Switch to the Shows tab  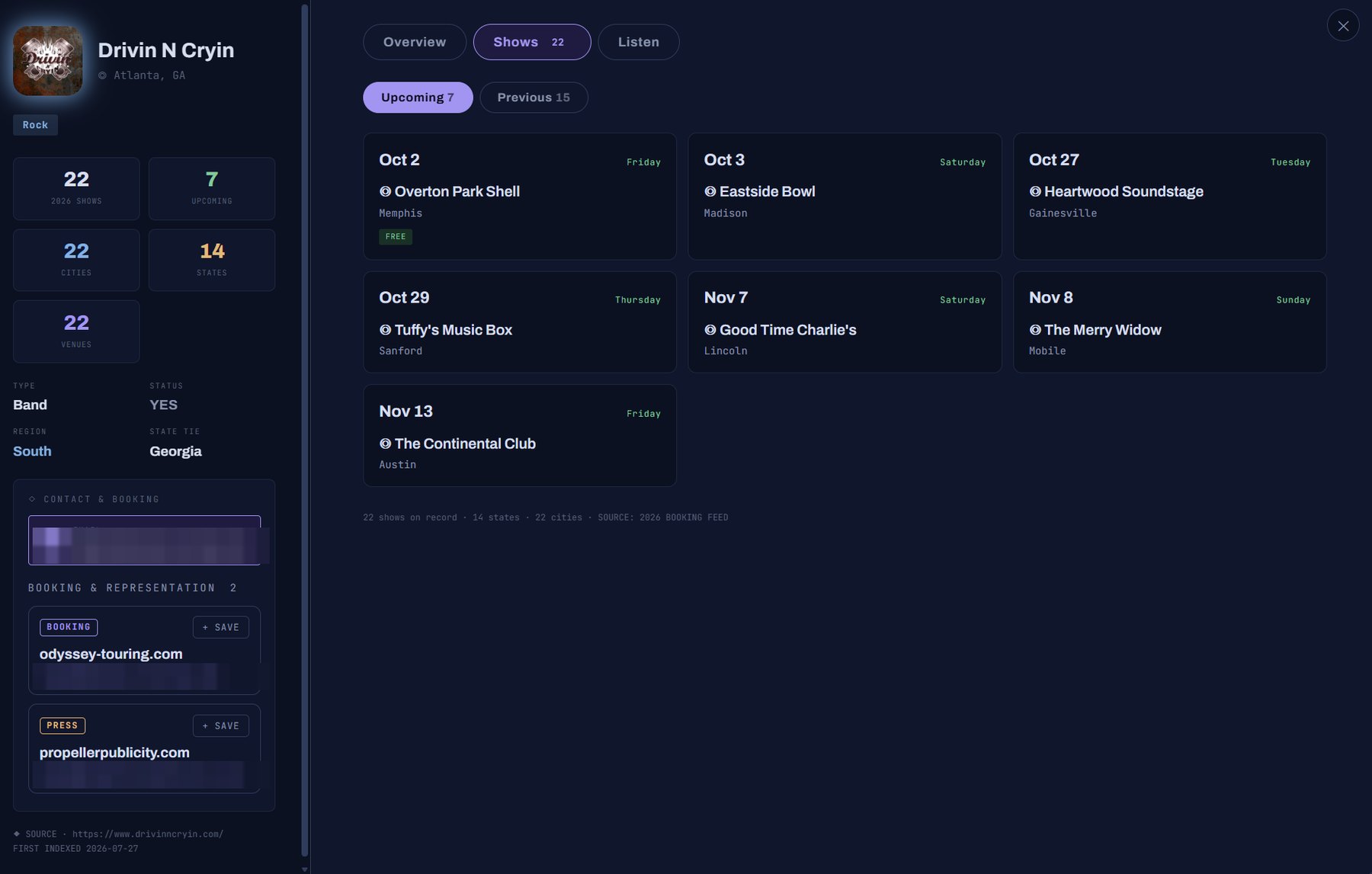532,42
